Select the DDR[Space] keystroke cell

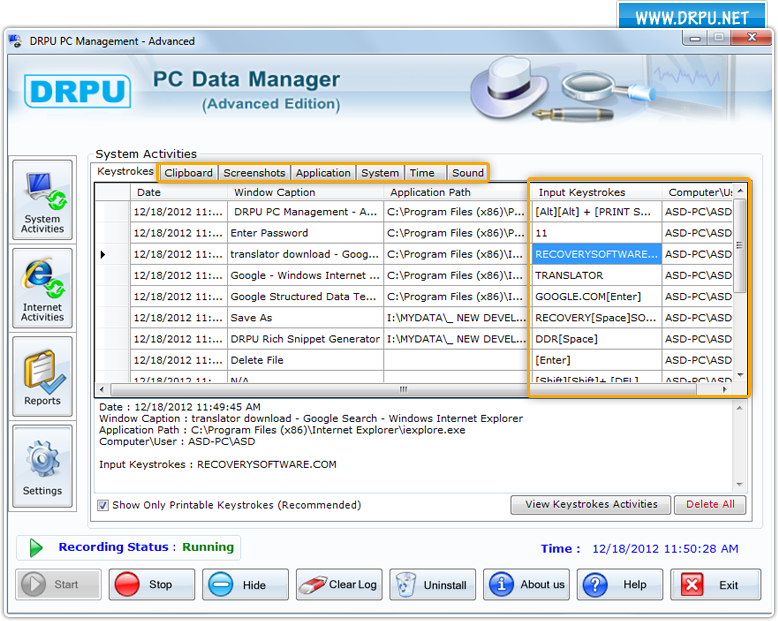[596, 339]
